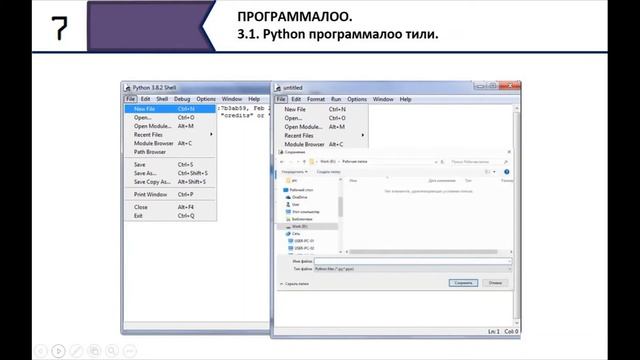Choose Save in Shell File menu

170,164
